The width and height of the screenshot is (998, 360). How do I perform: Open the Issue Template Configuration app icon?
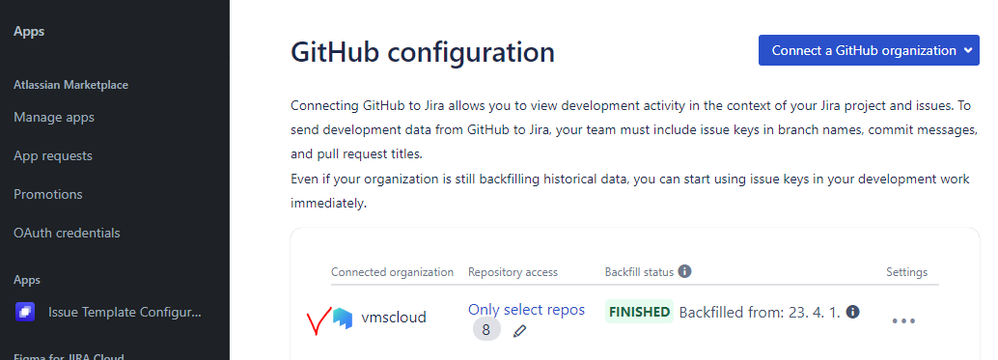coord(25,312)
